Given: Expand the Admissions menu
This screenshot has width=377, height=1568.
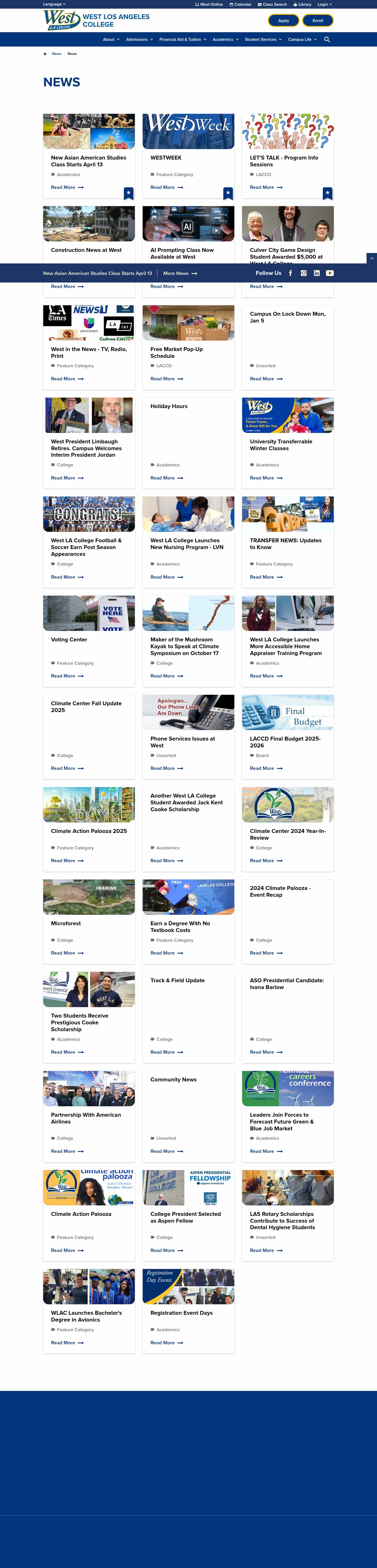Looking at the screenshot, I should pyautogui.click(x=140, y=40).
